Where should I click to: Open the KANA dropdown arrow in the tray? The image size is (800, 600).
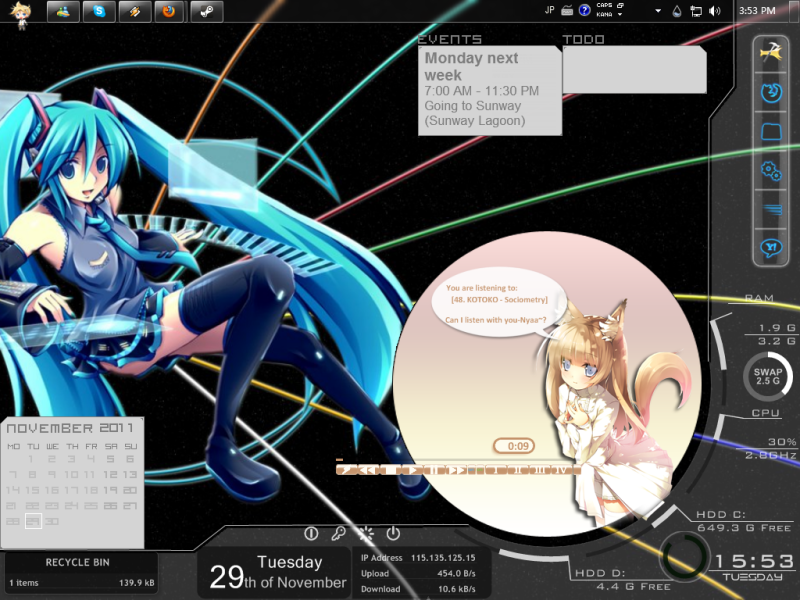pos(620,15)
